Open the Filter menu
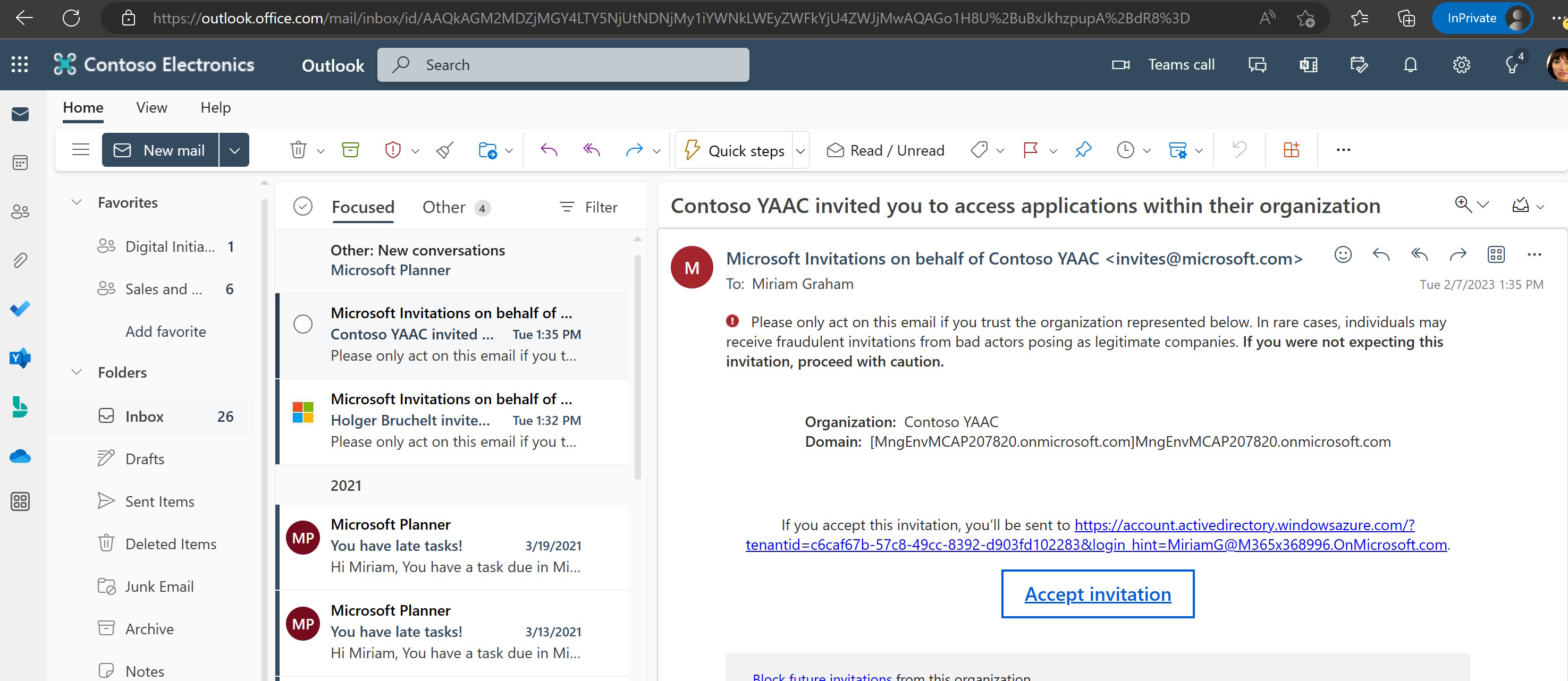The height and width of the screenshot is (681, 1568). pyautogui.click(x=588, y=208)
